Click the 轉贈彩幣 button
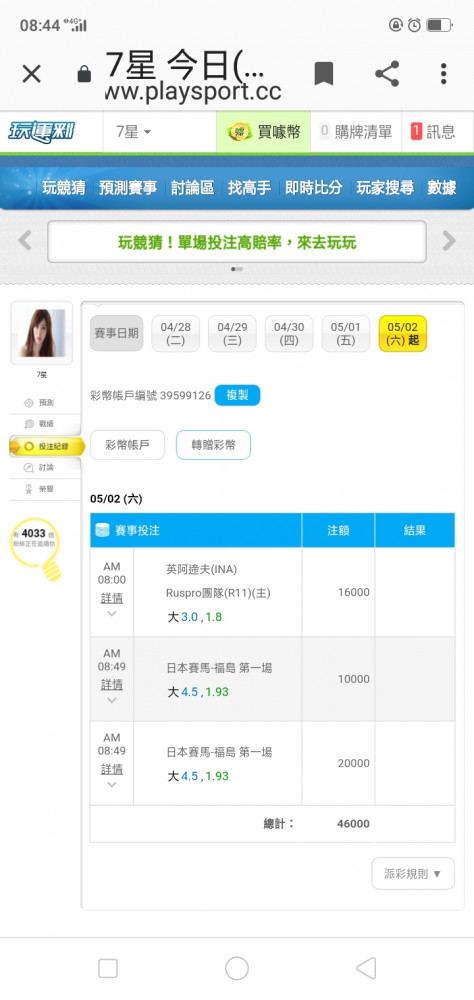Image resolution: width=474 pixels, height=1000 pixels. 213,445
